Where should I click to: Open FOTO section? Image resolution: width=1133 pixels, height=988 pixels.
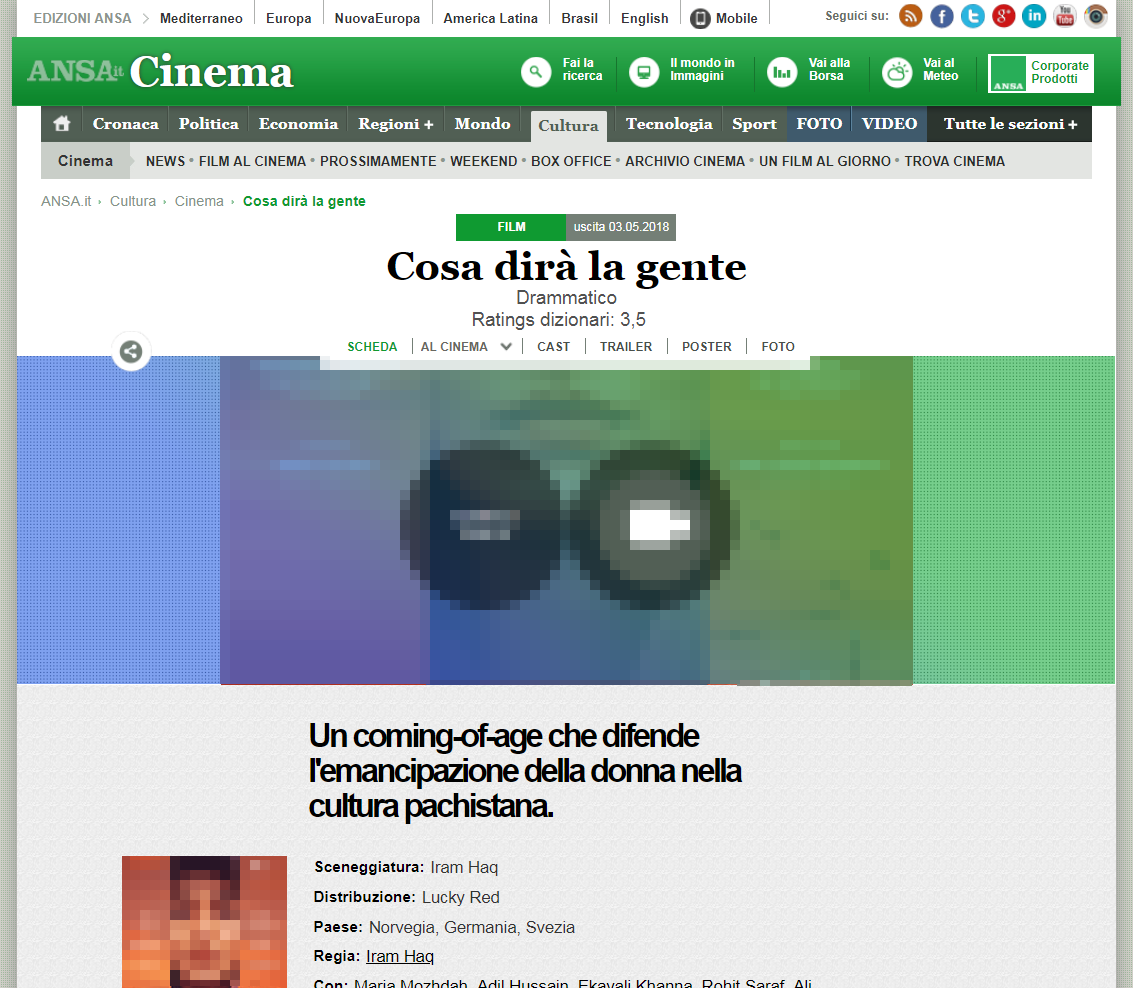(x=819, y=124)
